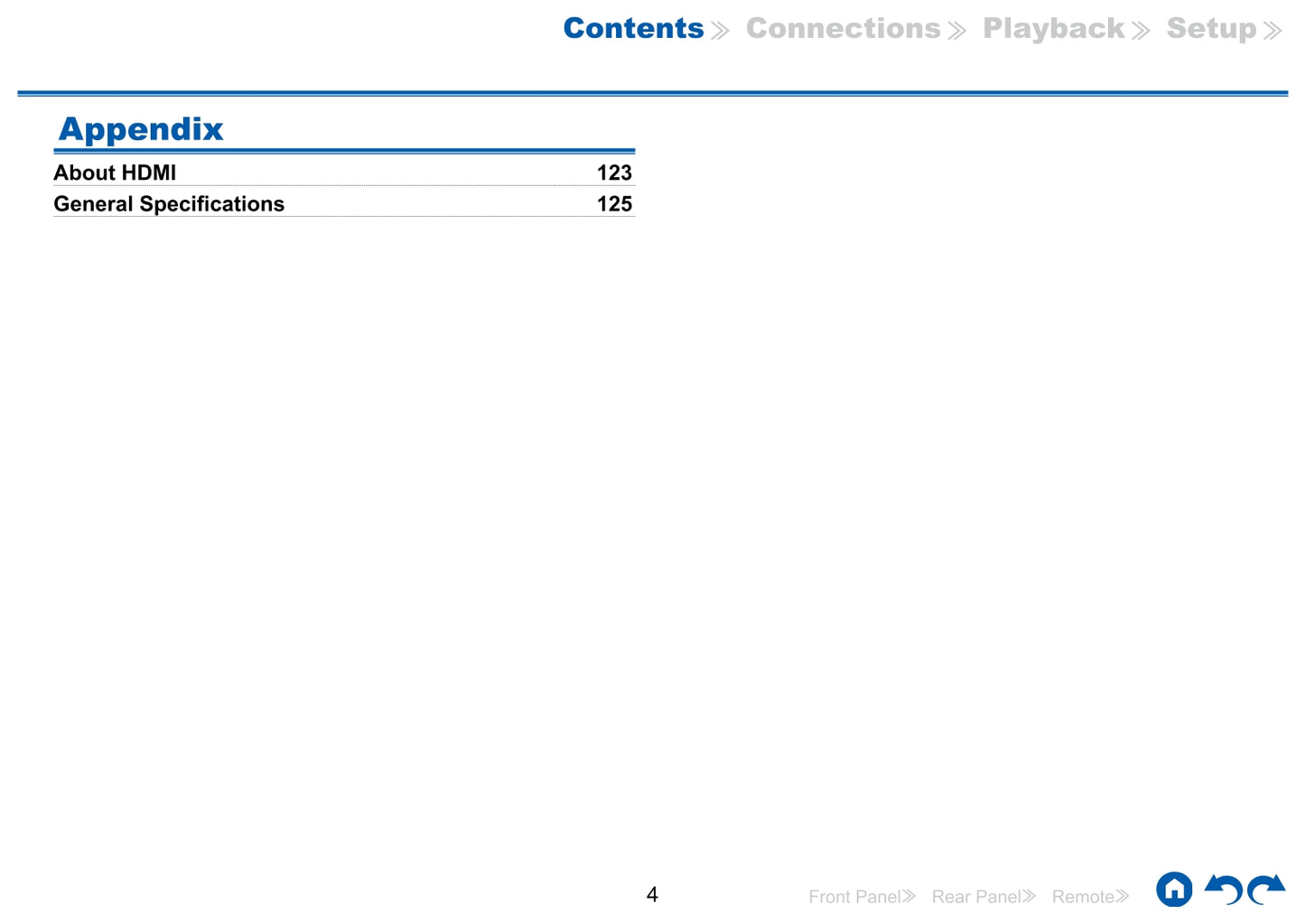Jump to the Rear Panel link
The image size is (1305, 924).
click(x=975, y=897)
